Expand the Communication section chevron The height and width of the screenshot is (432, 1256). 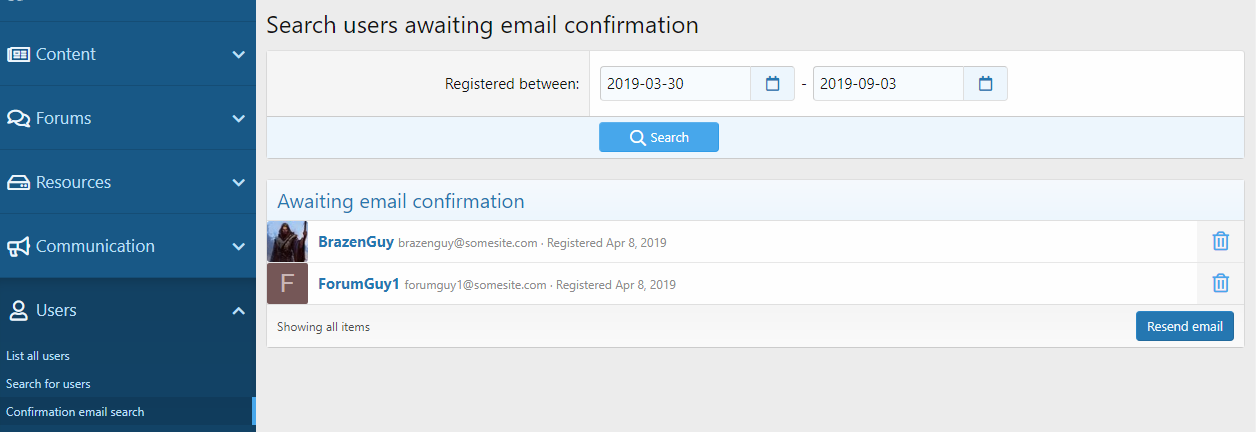tap(238, 246)
